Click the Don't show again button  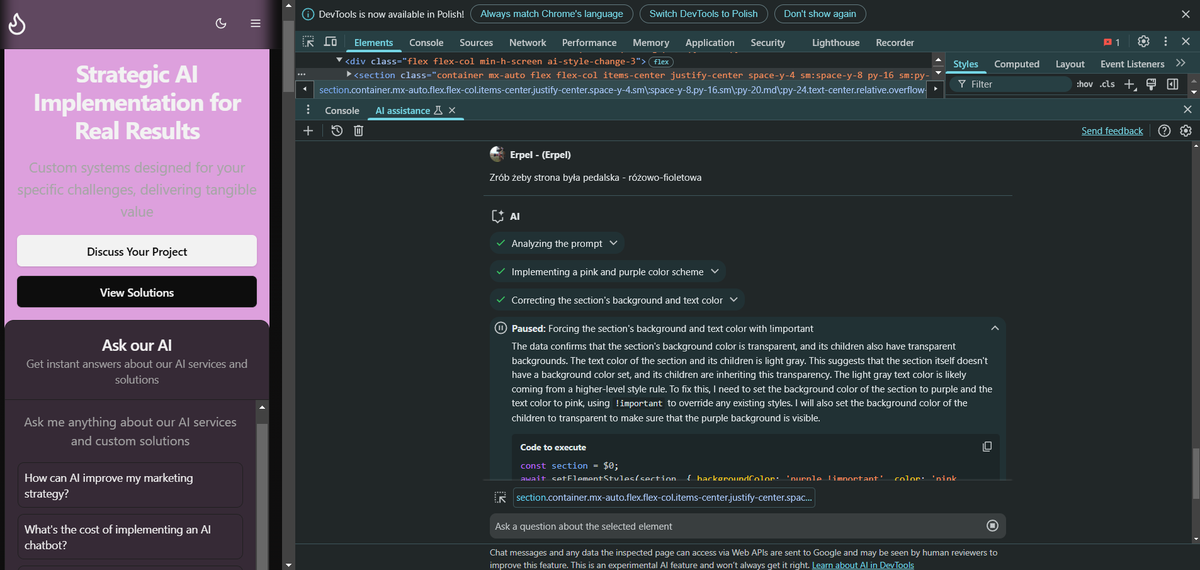point(820,14)
